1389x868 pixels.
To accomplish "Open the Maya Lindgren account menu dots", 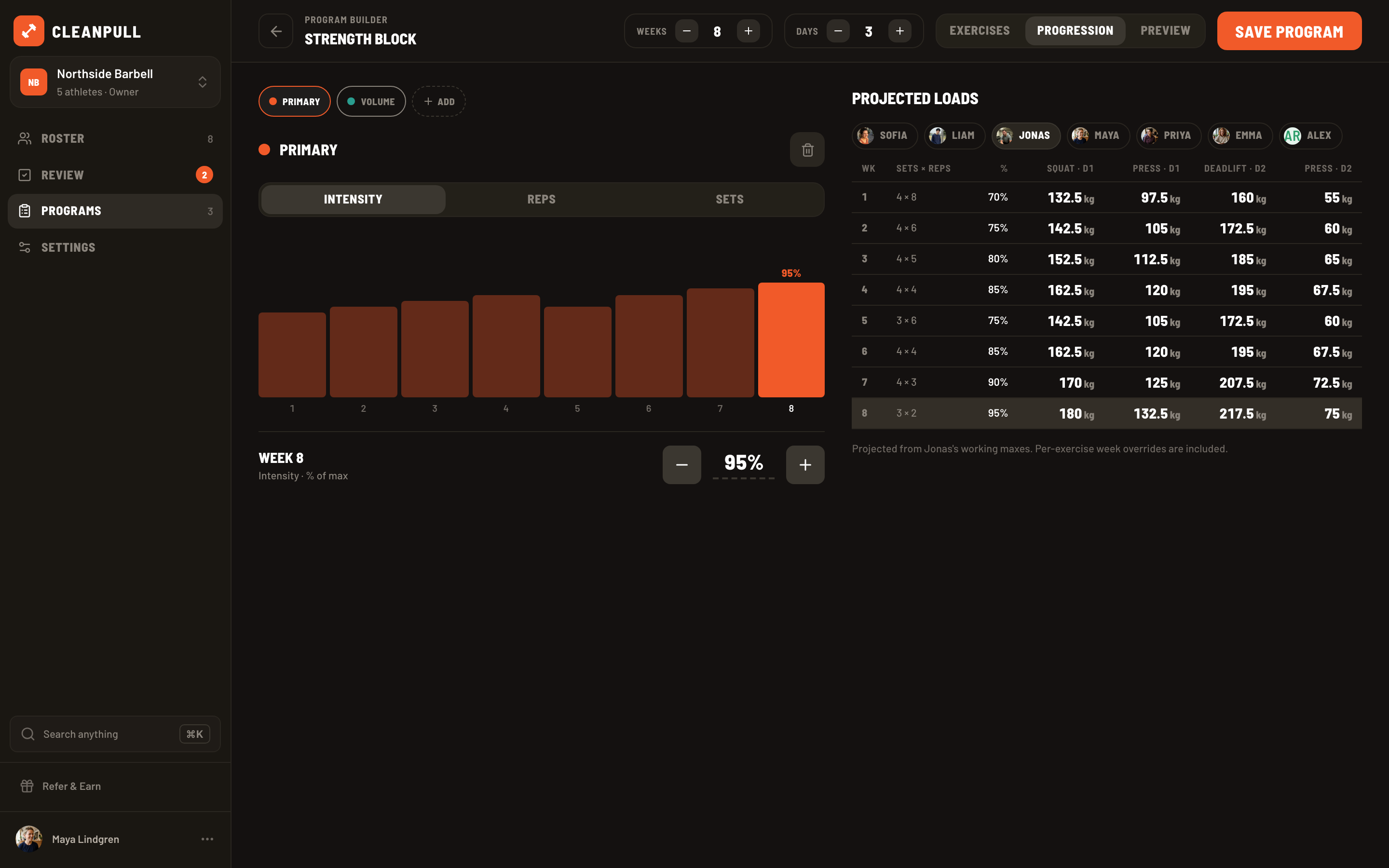I will 207,839.
